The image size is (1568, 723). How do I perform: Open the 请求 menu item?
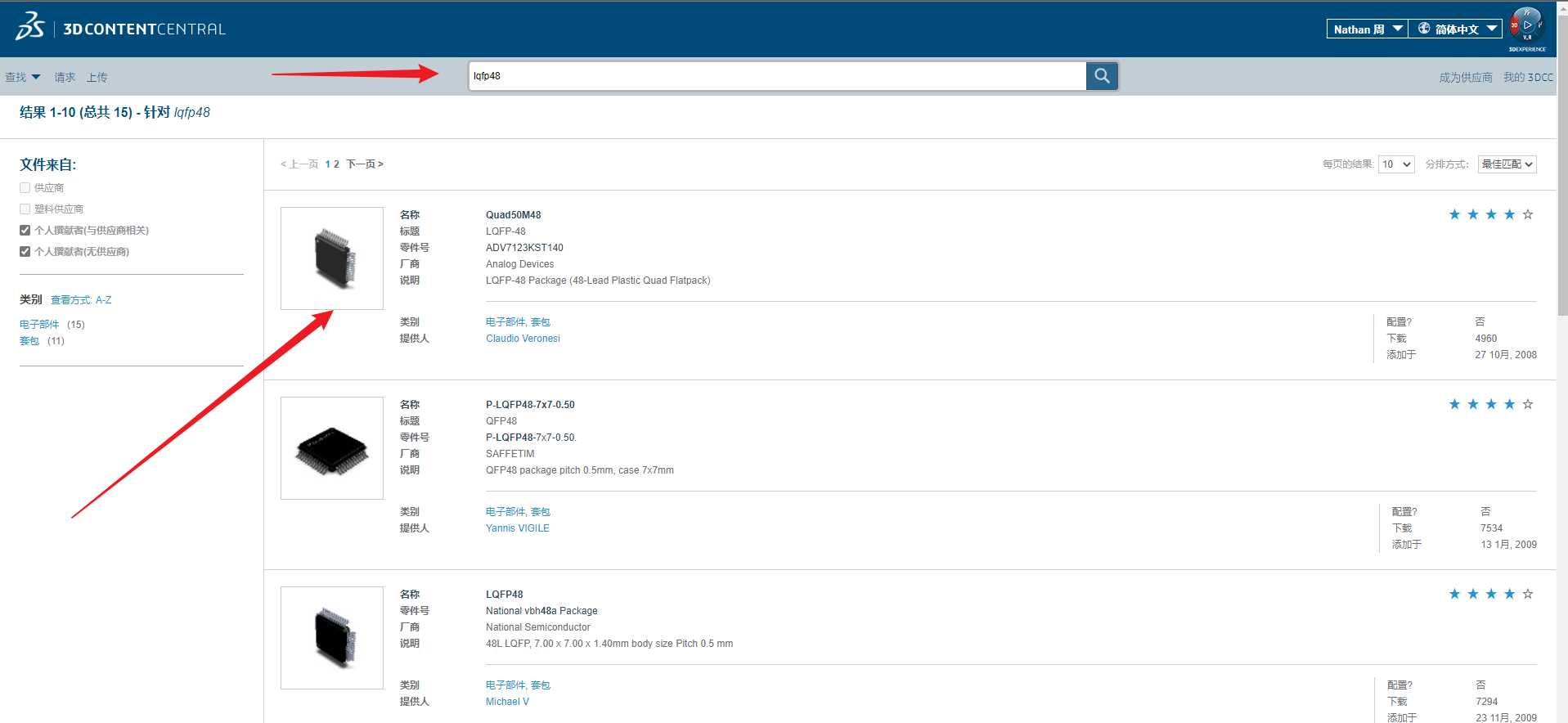pyautogui.click(x=65, y=77)
